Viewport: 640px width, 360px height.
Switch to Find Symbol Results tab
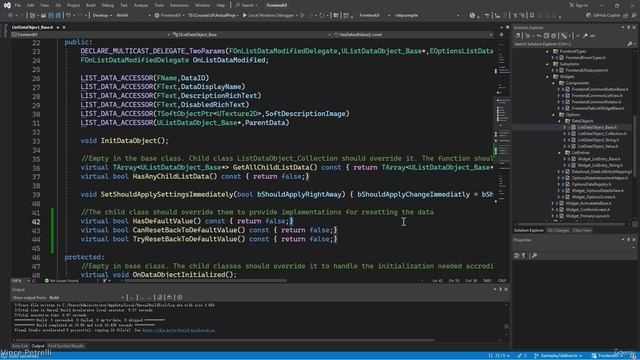pos(66,346)
